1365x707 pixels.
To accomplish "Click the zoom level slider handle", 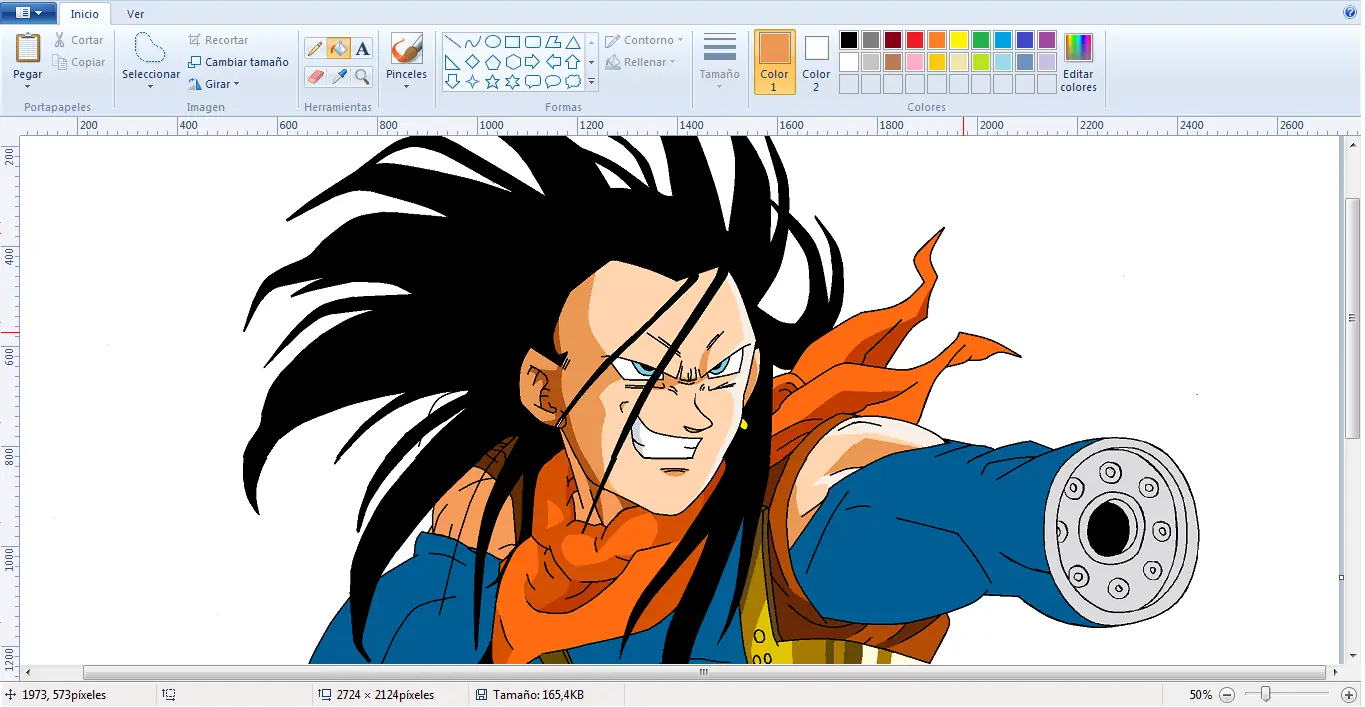I will (x=1266, y=694).
